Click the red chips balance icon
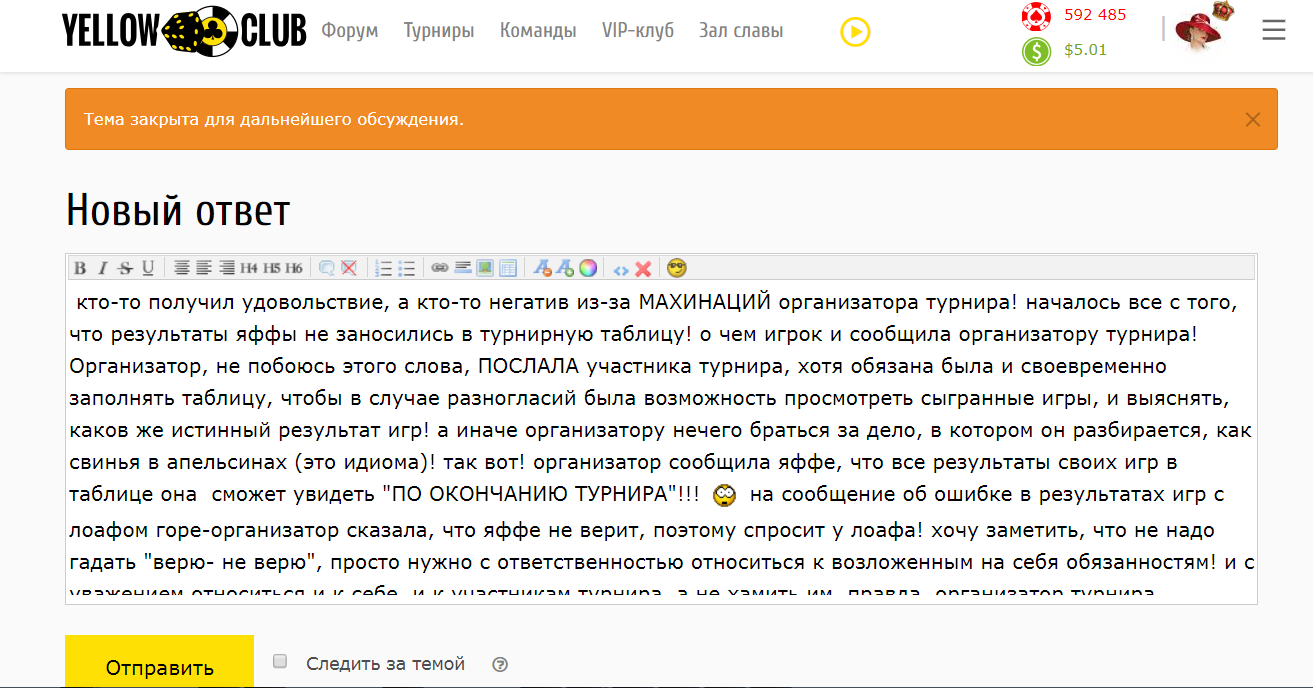 pos(1036,16)
